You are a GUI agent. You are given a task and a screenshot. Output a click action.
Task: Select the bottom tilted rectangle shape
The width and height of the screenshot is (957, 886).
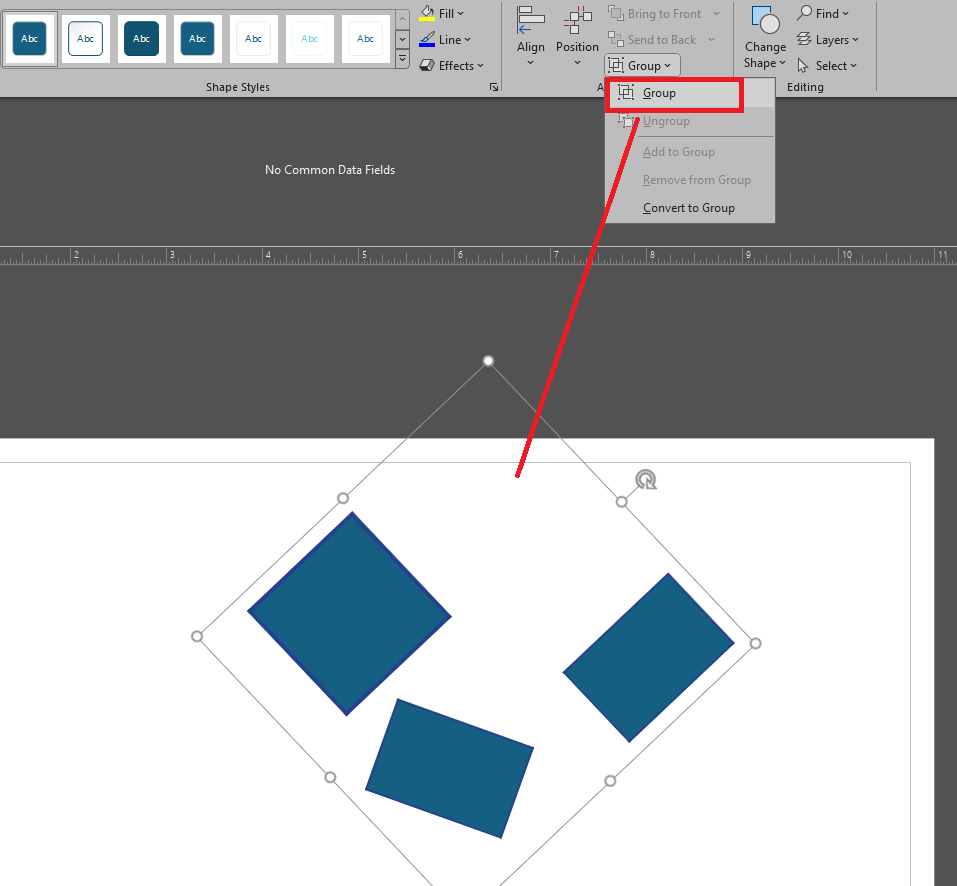click(450, 768)
